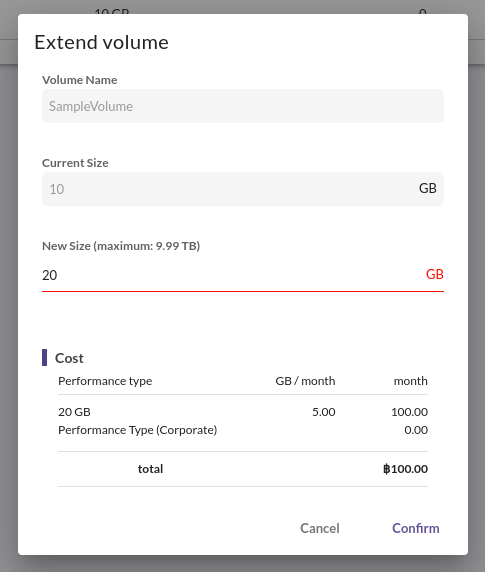Click the purple bar beside Cost
This screenshot has width=485, height=572.
44,358
